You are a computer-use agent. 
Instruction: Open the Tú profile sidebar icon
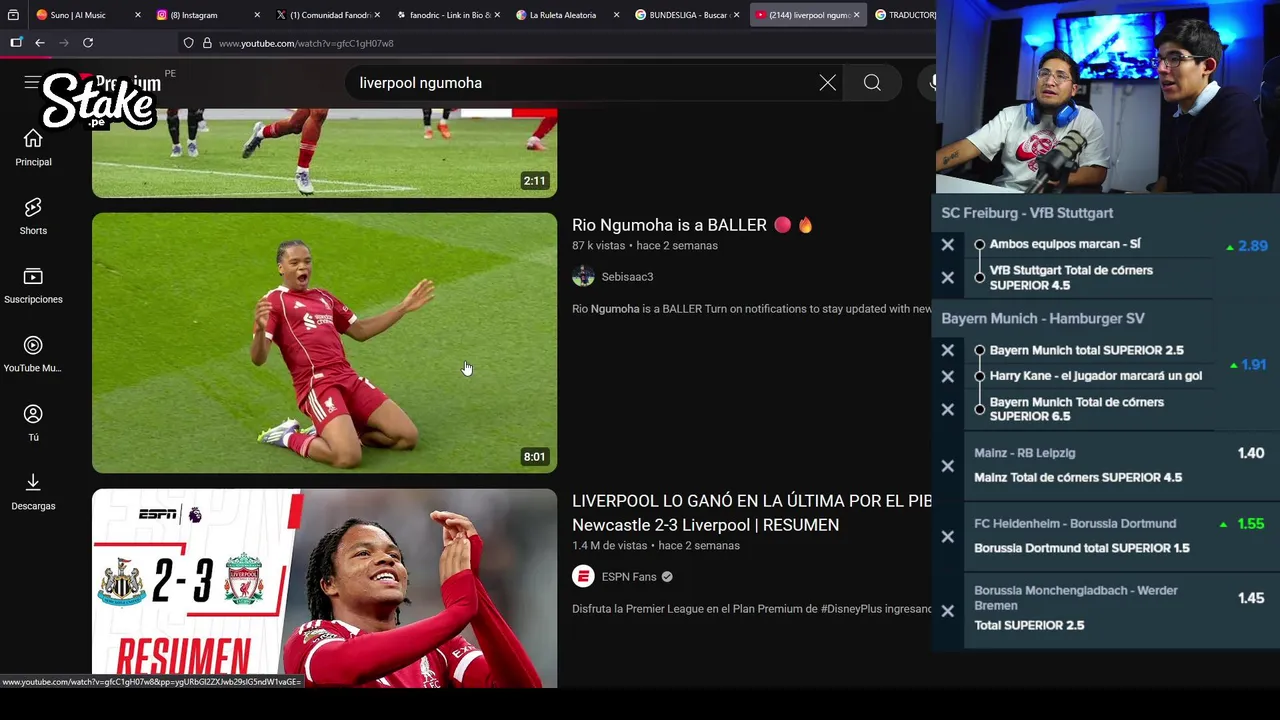coord(33,423)
